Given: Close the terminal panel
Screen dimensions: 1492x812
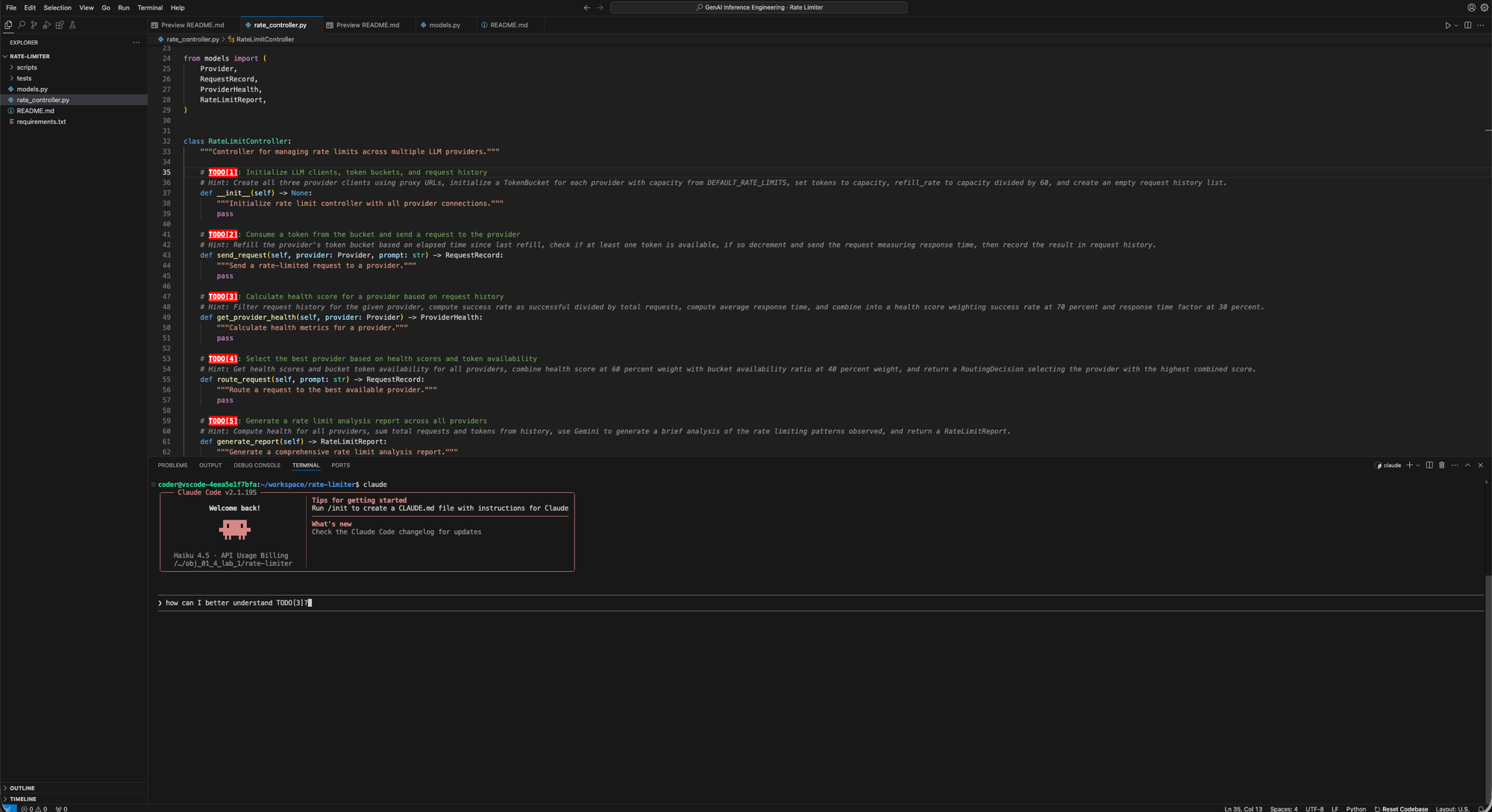Looking at the screenshot, I should click(1480, 465).
